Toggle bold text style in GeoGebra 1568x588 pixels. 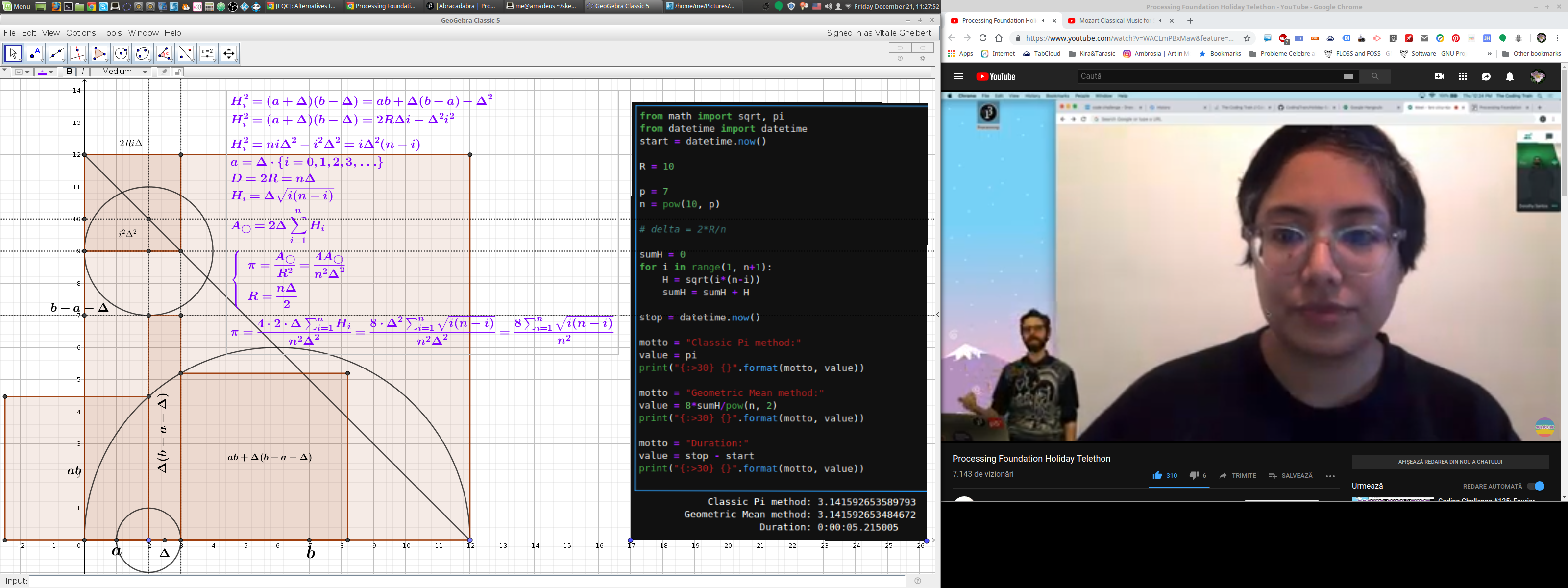[x=70, y=72]
